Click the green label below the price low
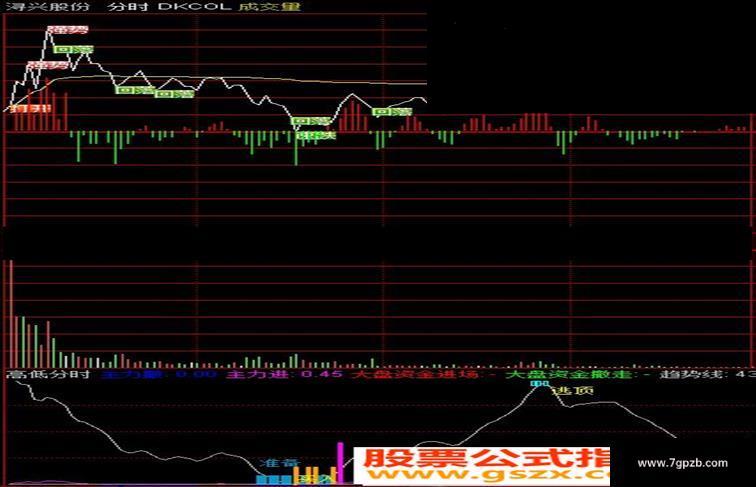The image size is (756, 487). tap(316, 135)
